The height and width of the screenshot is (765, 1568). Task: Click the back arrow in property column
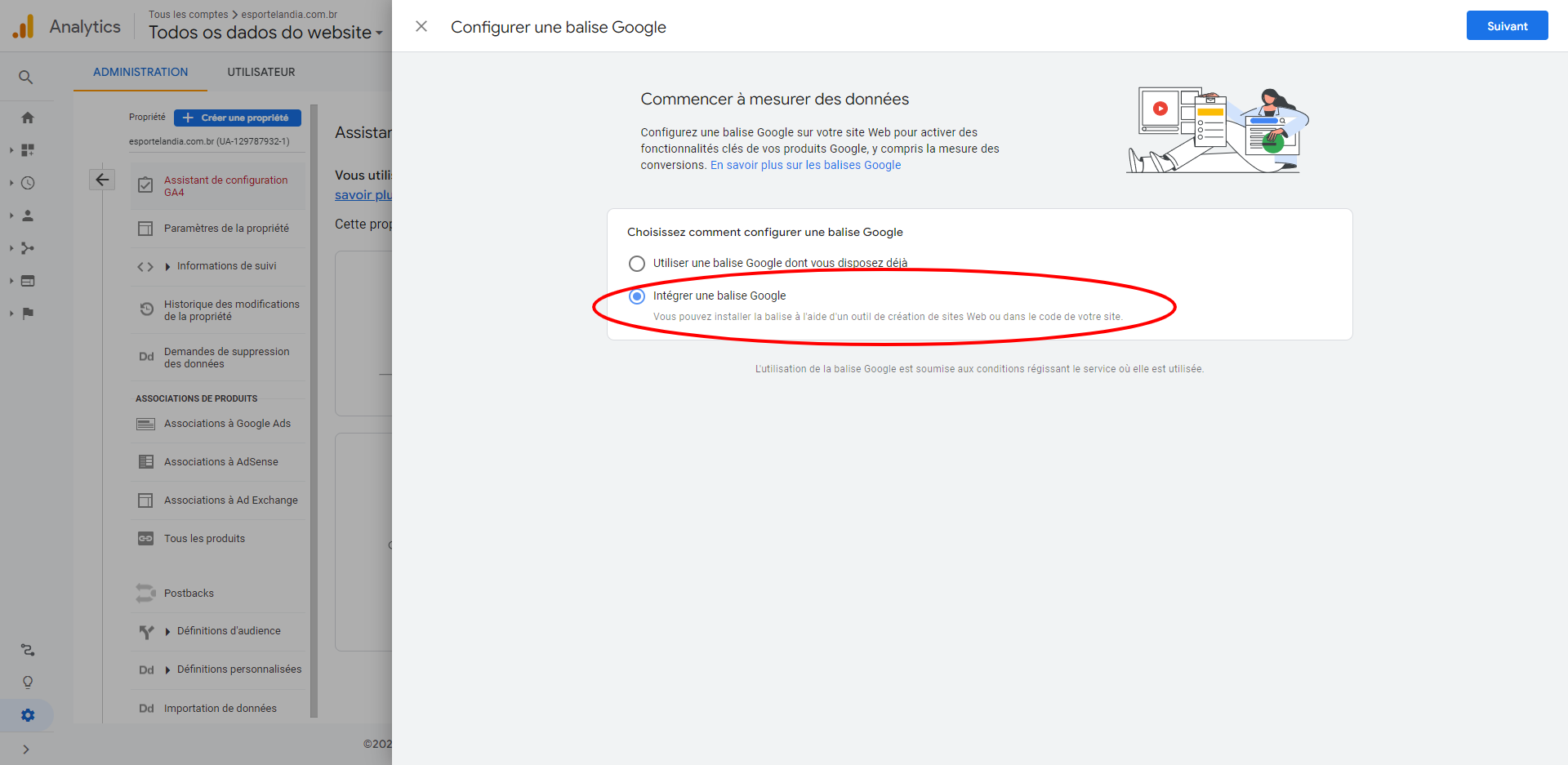click(x=102, y=180)
